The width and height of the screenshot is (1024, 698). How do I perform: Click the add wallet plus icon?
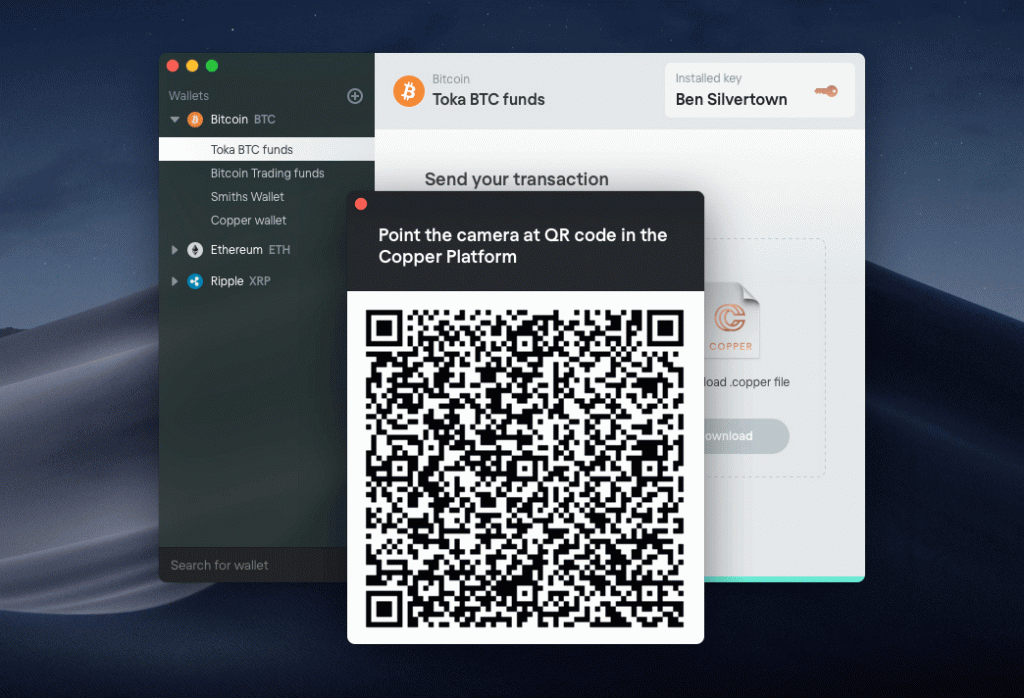pos(355,96)
